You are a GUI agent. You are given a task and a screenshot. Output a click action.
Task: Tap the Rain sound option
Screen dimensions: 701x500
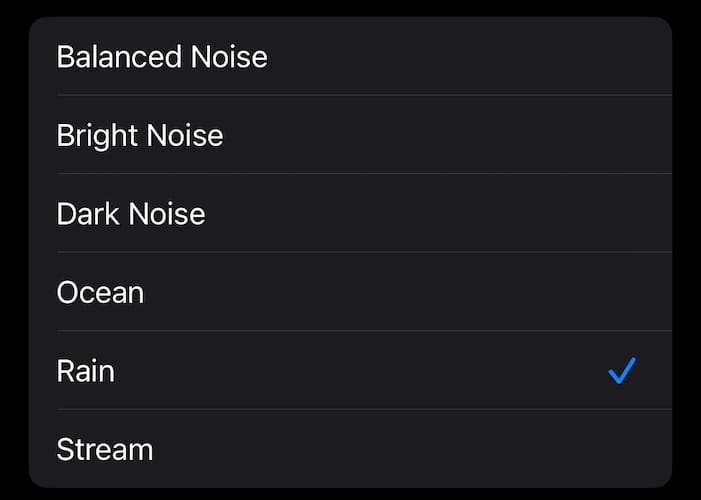point(350,371)
